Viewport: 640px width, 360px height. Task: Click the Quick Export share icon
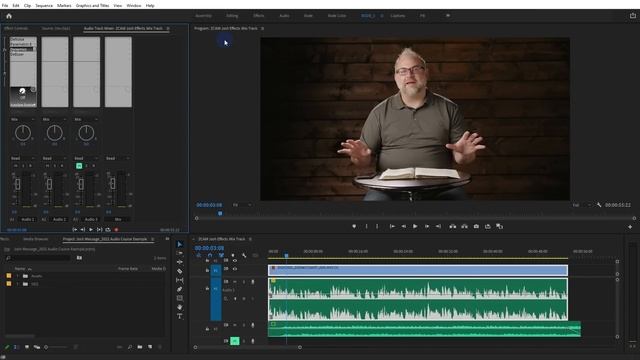[633, 16]
